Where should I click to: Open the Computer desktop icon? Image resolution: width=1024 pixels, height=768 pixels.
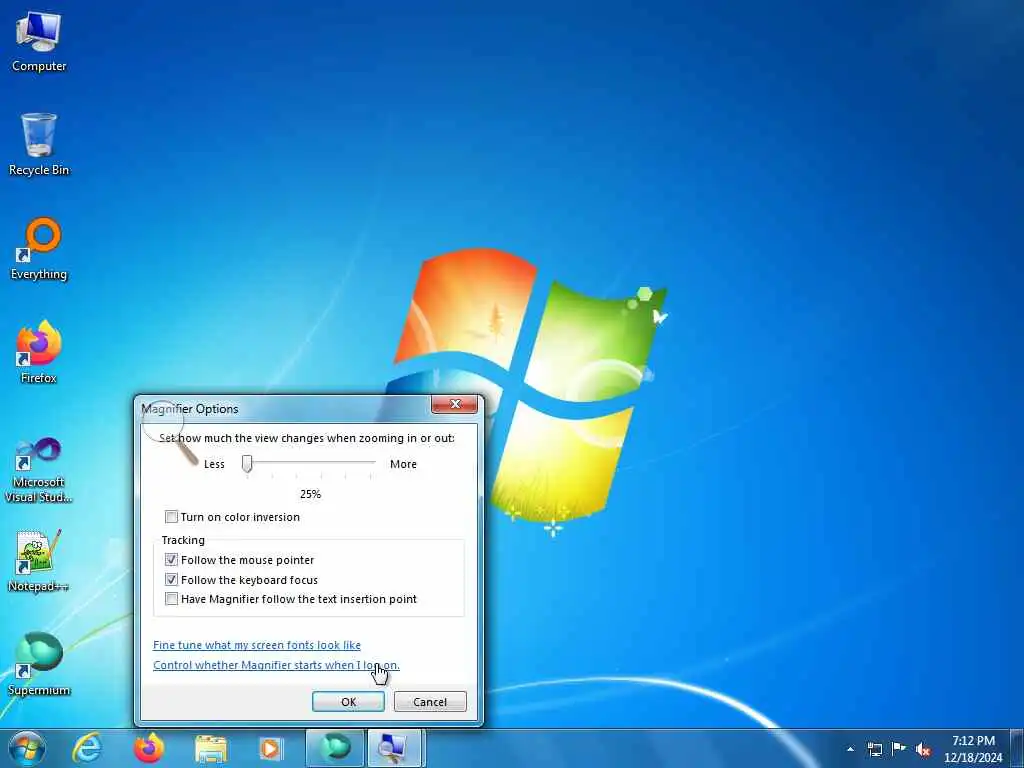39,40
